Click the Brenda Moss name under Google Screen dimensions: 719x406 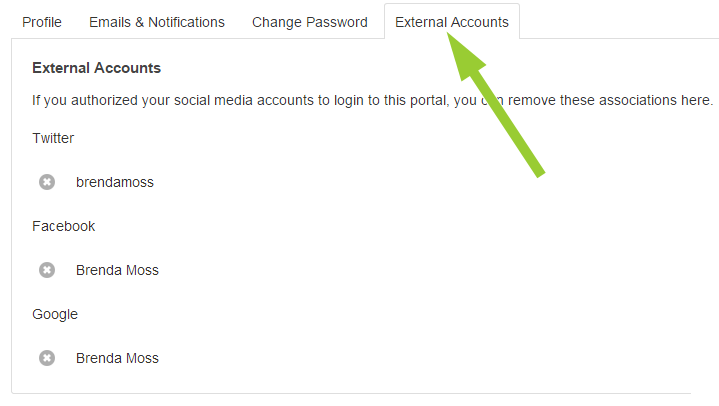[x=117, y=358]
